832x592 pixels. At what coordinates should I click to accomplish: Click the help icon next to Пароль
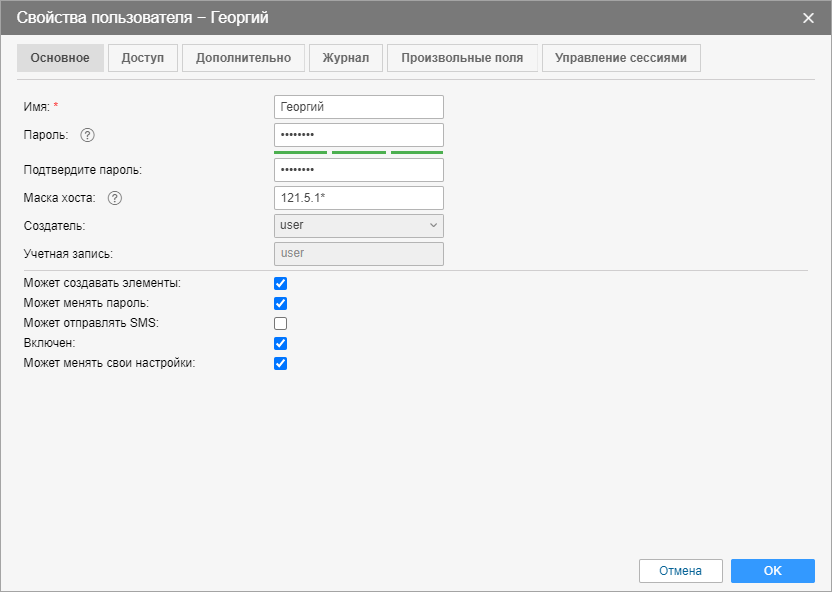[87, 135]
